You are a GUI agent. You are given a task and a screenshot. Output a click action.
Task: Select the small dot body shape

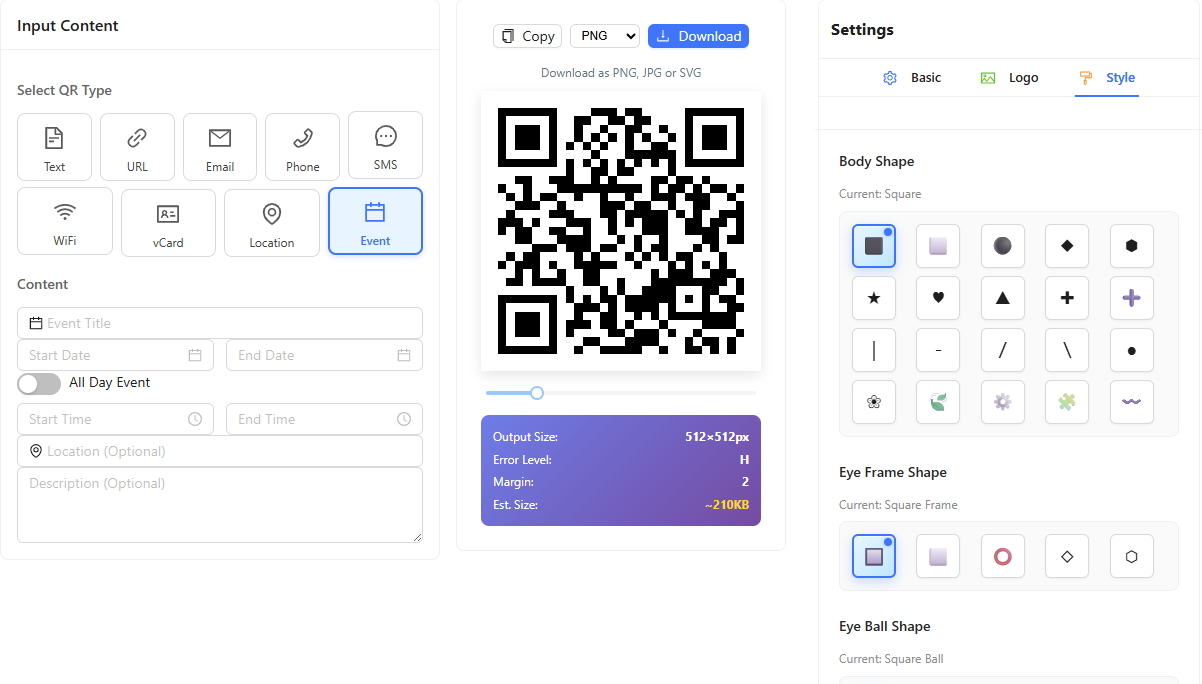[x=1132, y=350]
